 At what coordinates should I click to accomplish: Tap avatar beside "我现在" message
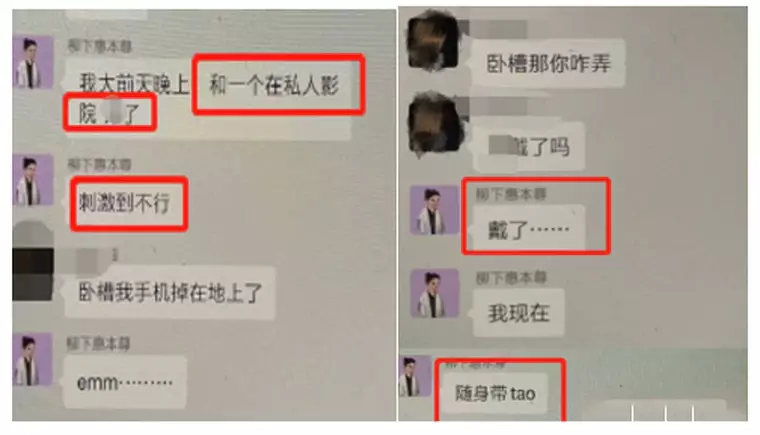pos(435,293)
